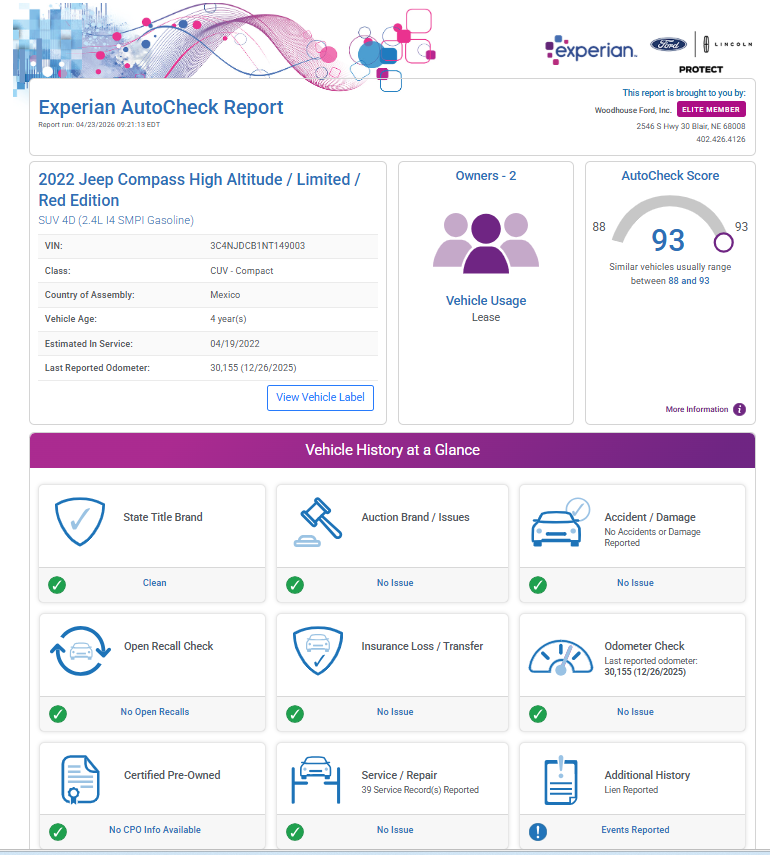Open No Issue link under Odometer Check
Image resolution: width=770 pixels, height=855 pixels.
click(x=635, y=712)
